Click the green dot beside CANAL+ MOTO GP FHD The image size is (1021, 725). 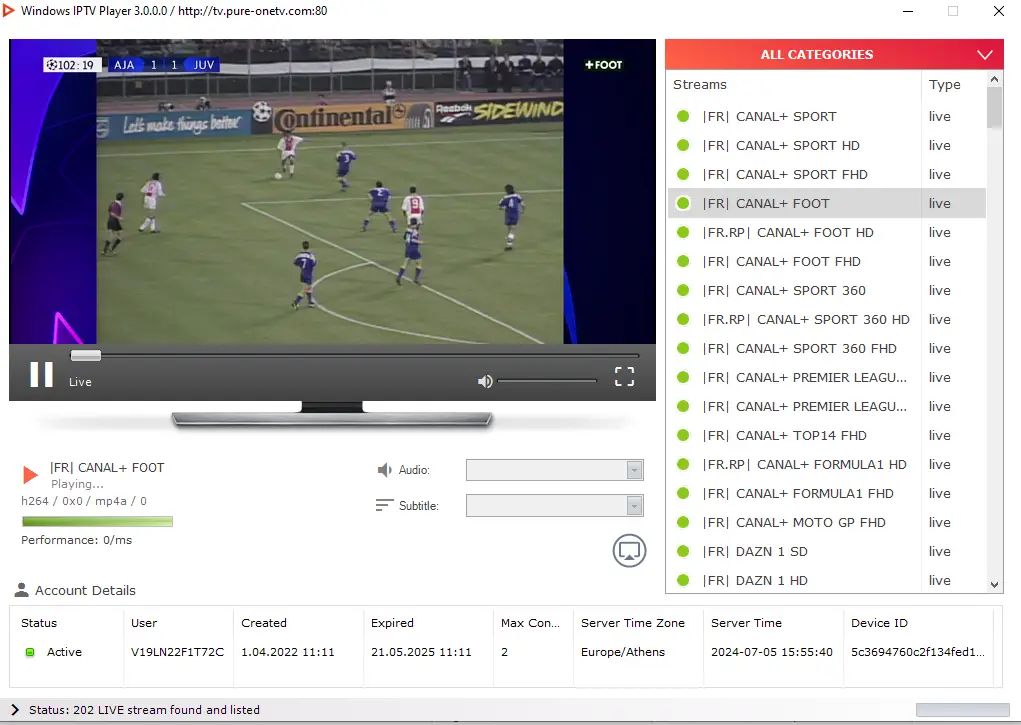click(x=683, y=522)
